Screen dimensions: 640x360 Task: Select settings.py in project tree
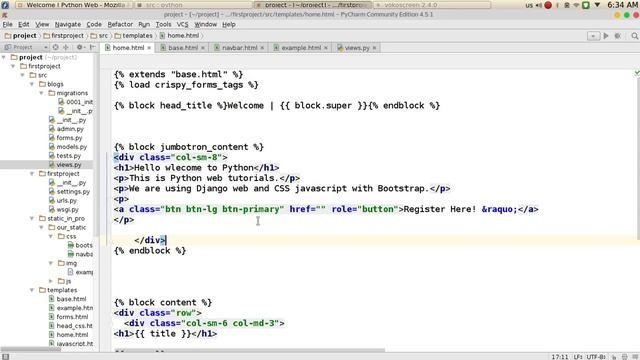(x=73, y=191)
